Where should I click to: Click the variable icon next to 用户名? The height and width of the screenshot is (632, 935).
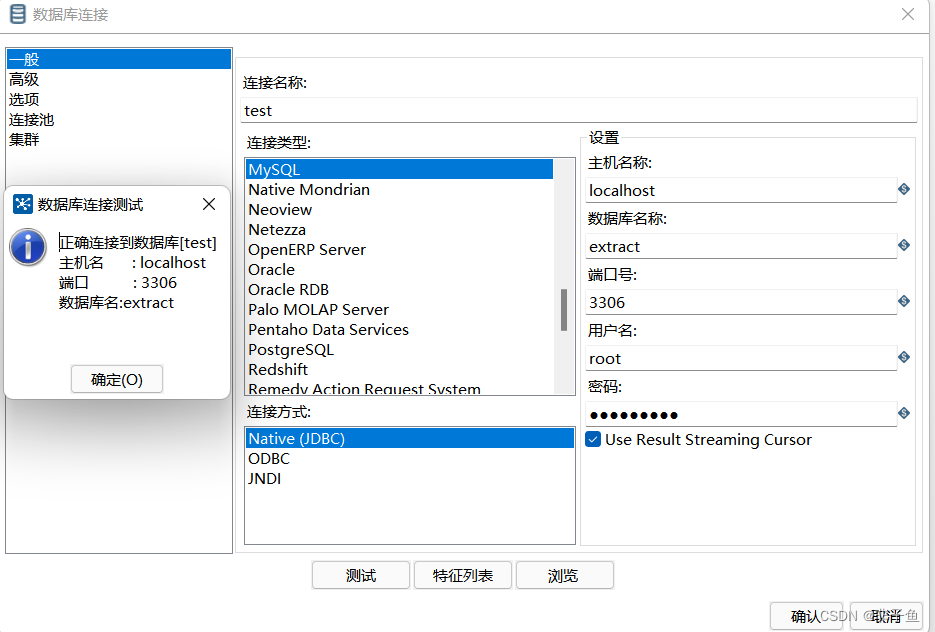(904, 358)
